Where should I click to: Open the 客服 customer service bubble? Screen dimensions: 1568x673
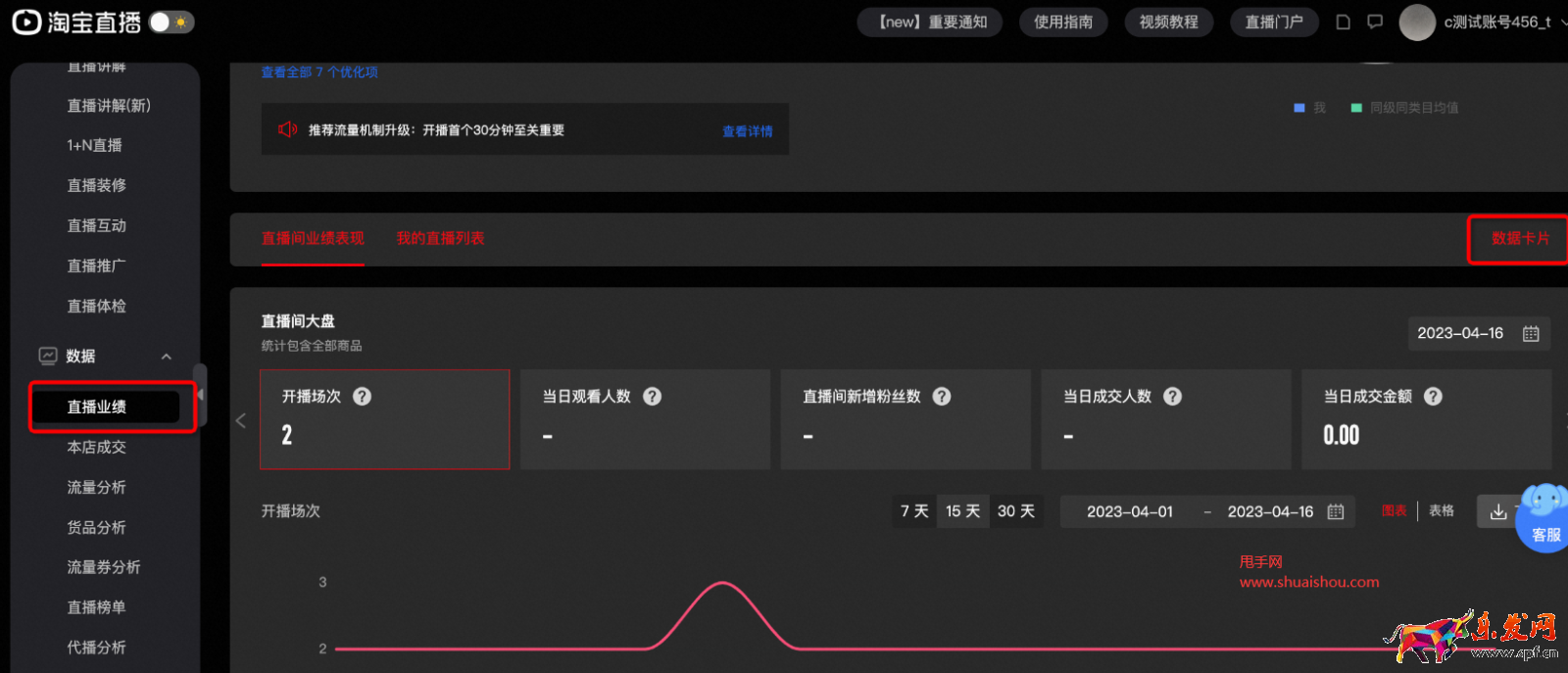click(1544, 519)
